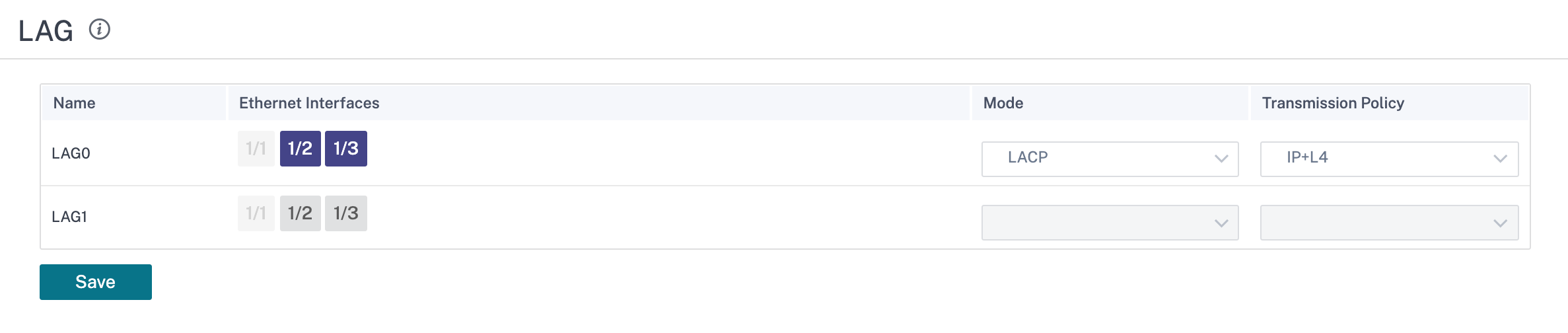The height and width of the screenshot is (333, 1568).
Task: Click the Ethernet Interfaces column header
Action: [309, 103]
